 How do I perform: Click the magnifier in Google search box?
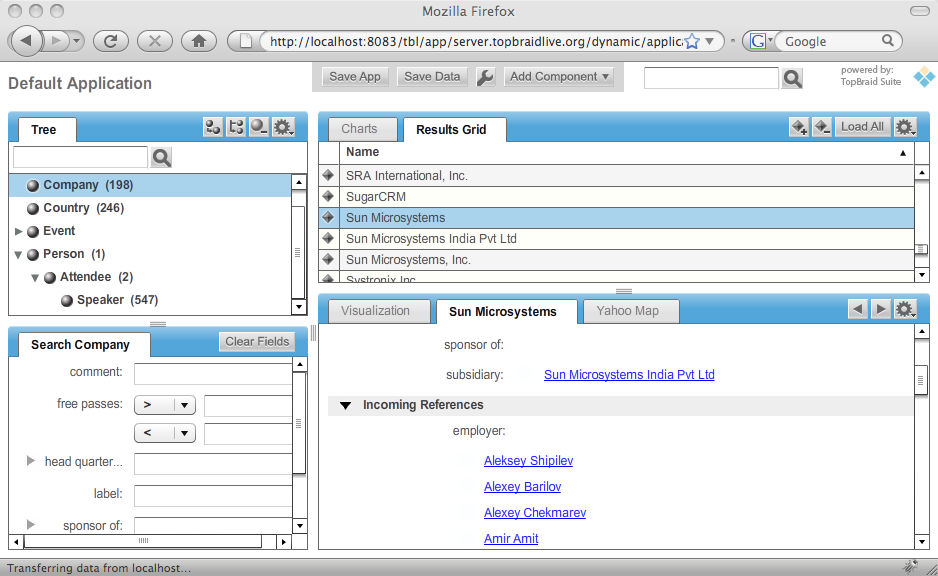click(888, 41)
